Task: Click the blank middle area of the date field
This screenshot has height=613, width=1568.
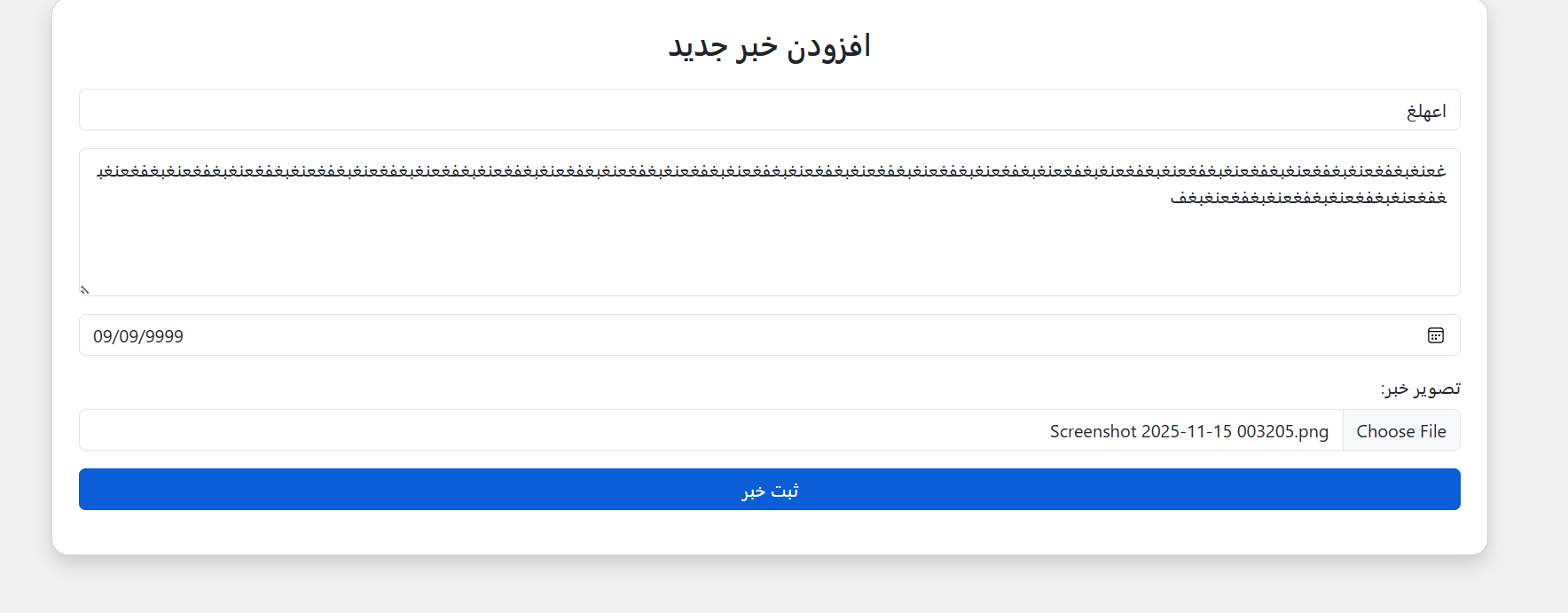Action: 769,335
